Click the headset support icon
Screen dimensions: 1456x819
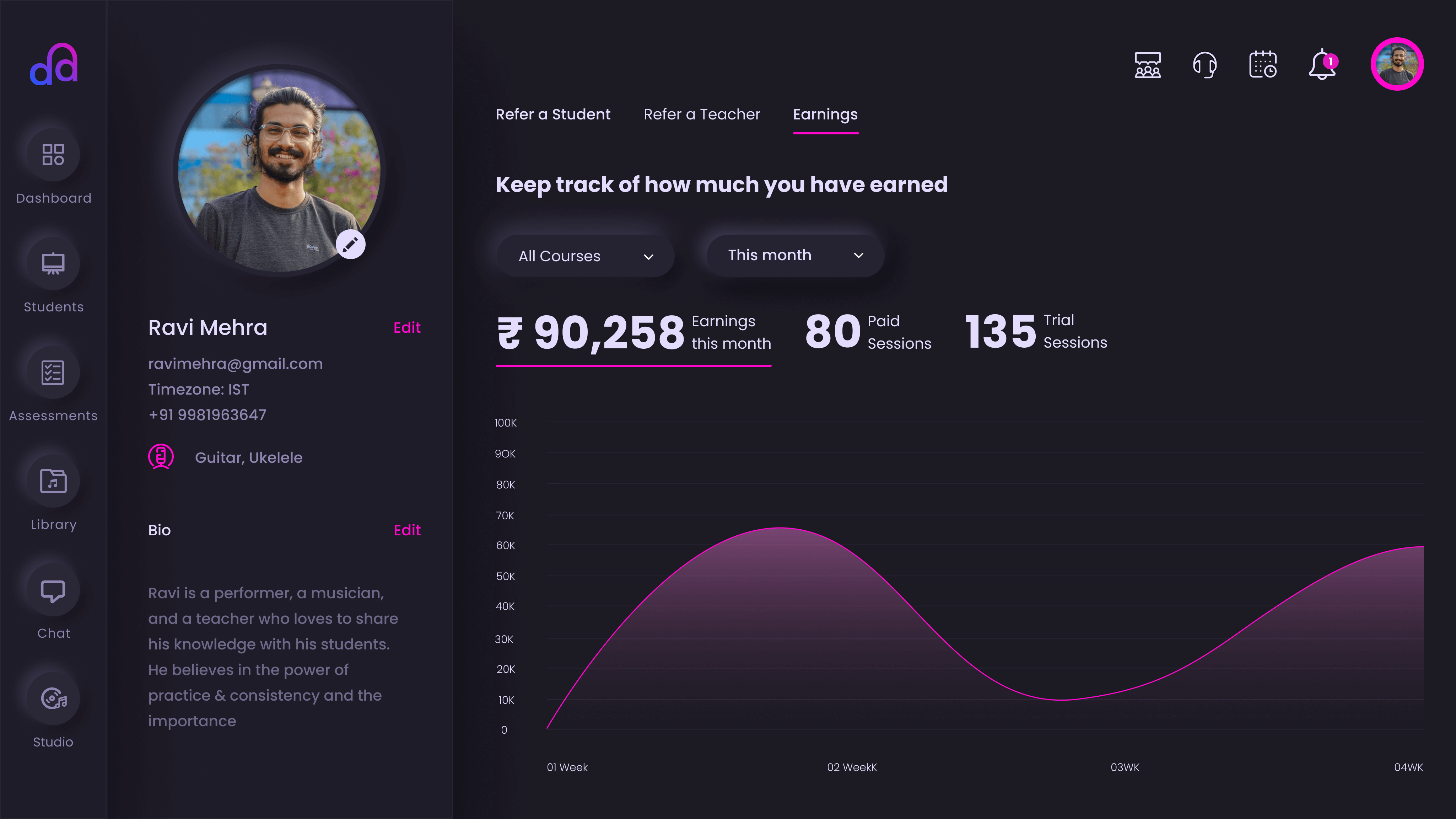[x=1204, y=65]
